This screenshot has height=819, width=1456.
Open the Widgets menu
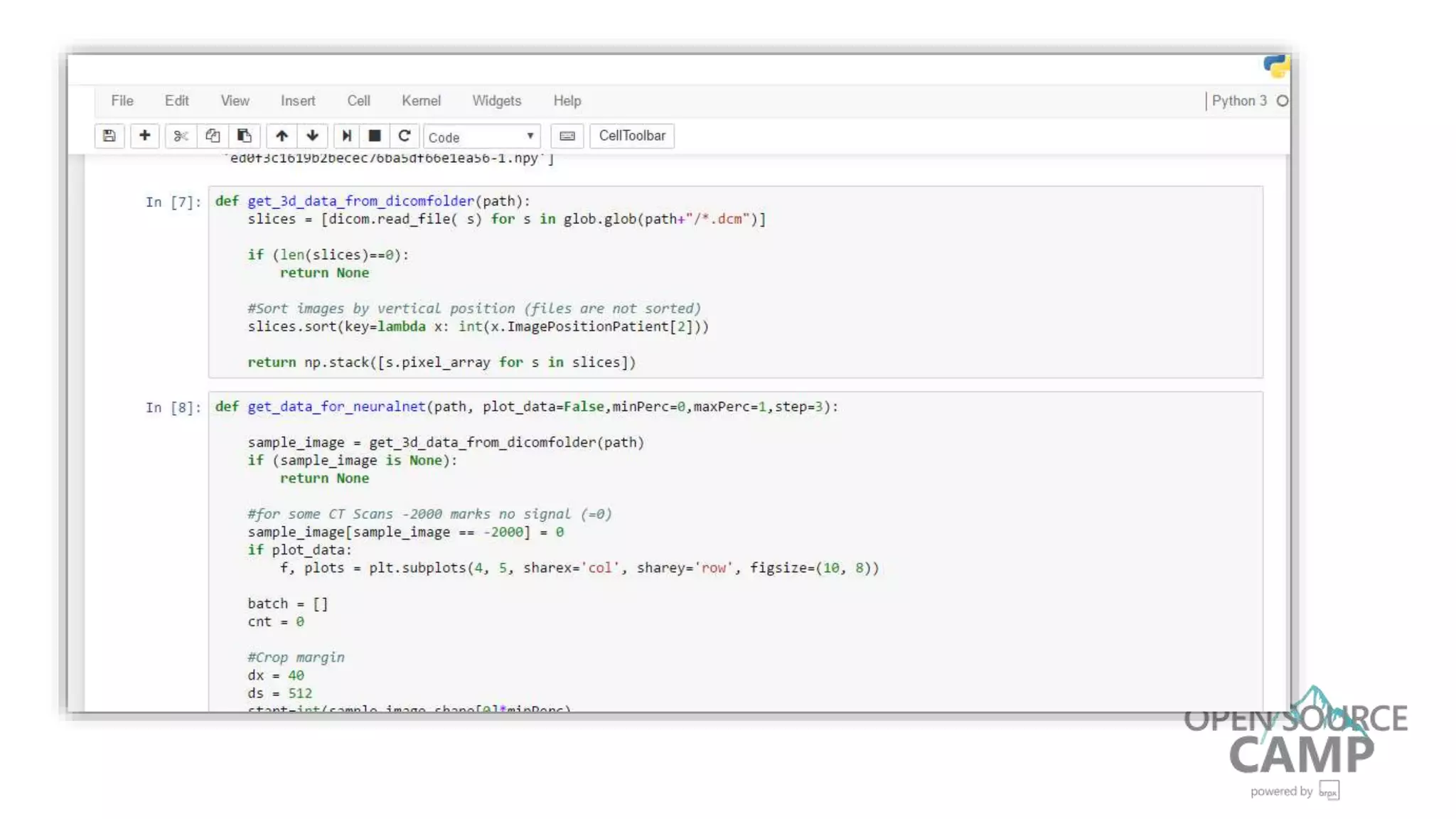[x=496, y=101]
